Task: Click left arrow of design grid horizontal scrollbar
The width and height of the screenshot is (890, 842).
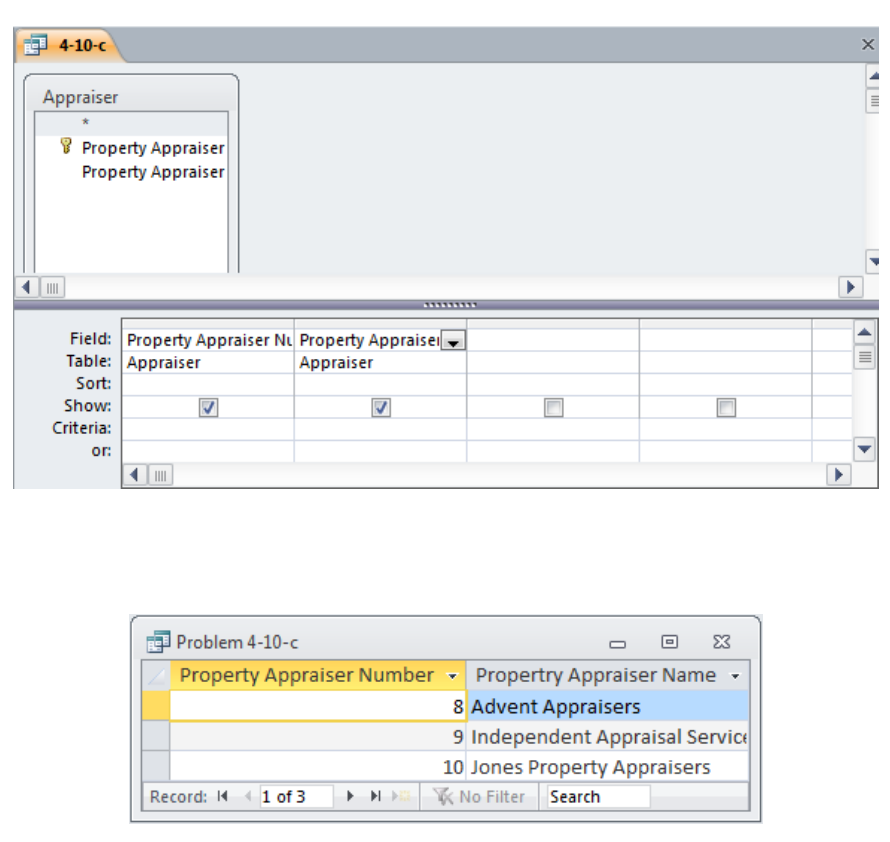Action: point(135,475)
